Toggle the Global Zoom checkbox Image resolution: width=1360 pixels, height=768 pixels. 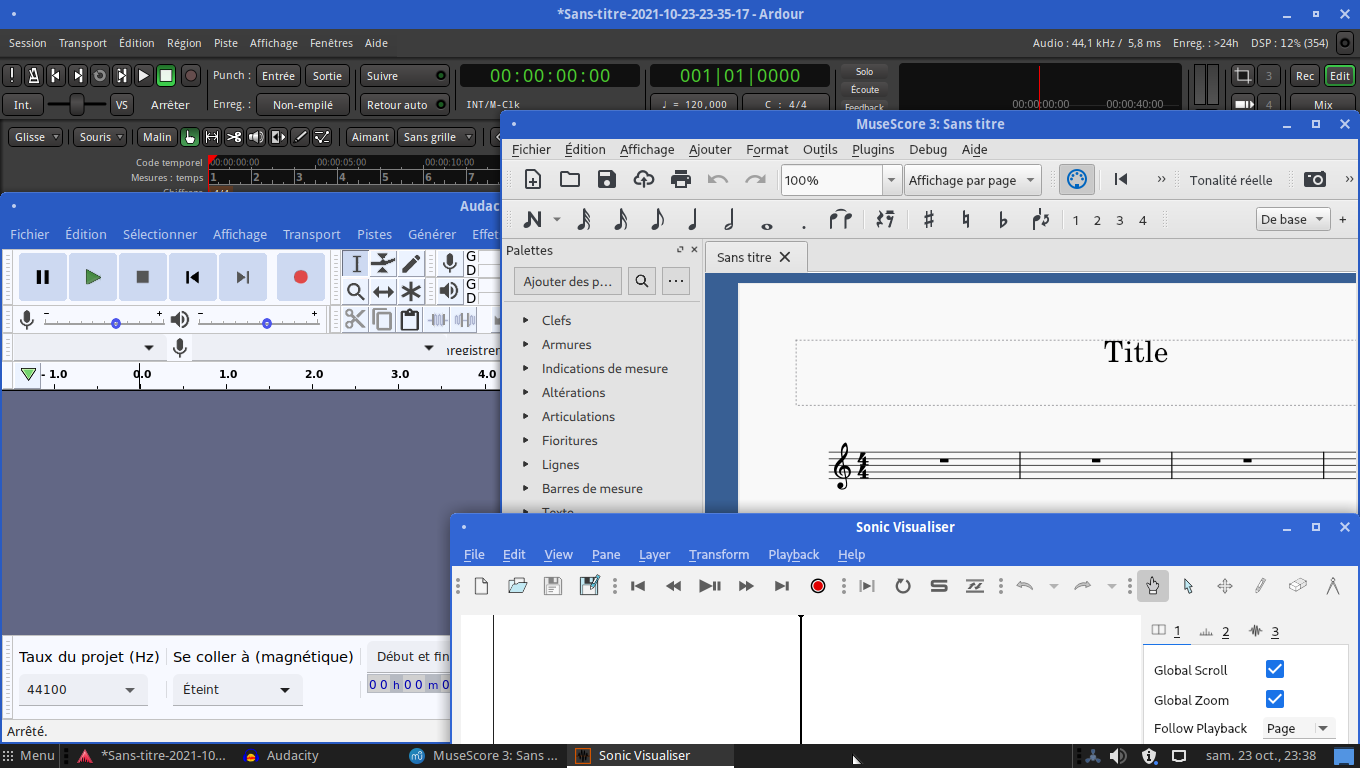(x=1274, y=699)
